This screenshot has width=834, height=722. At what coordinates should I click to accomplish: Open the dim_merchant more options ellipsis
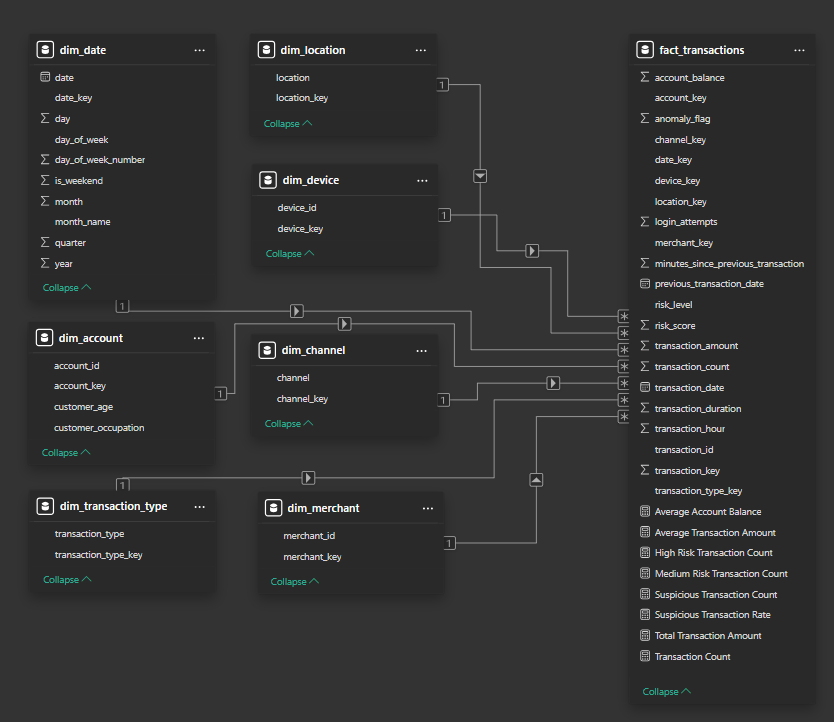pyautogui.click(x=428, y=508)
